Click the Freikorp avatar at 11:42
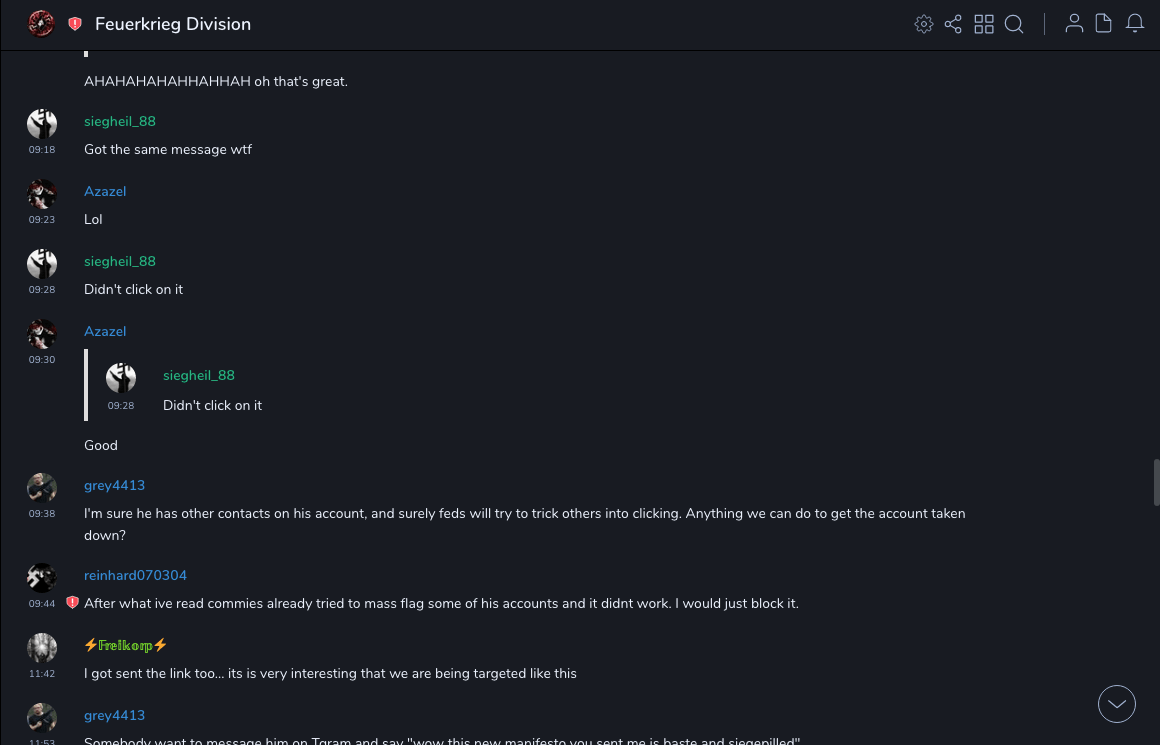The image size is (1160, 745). (x=42, y=648)
